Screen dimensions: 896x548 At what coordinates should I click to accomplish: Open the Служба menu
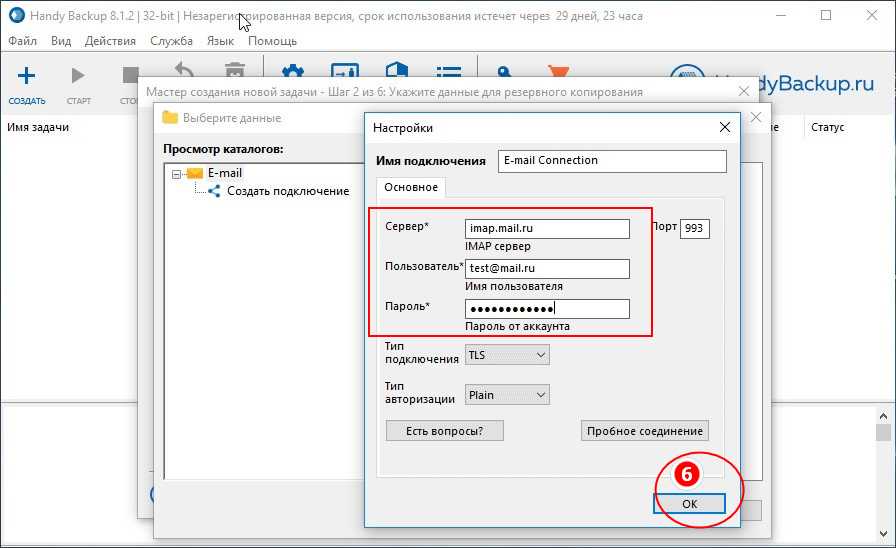click(x=171, y=41)
